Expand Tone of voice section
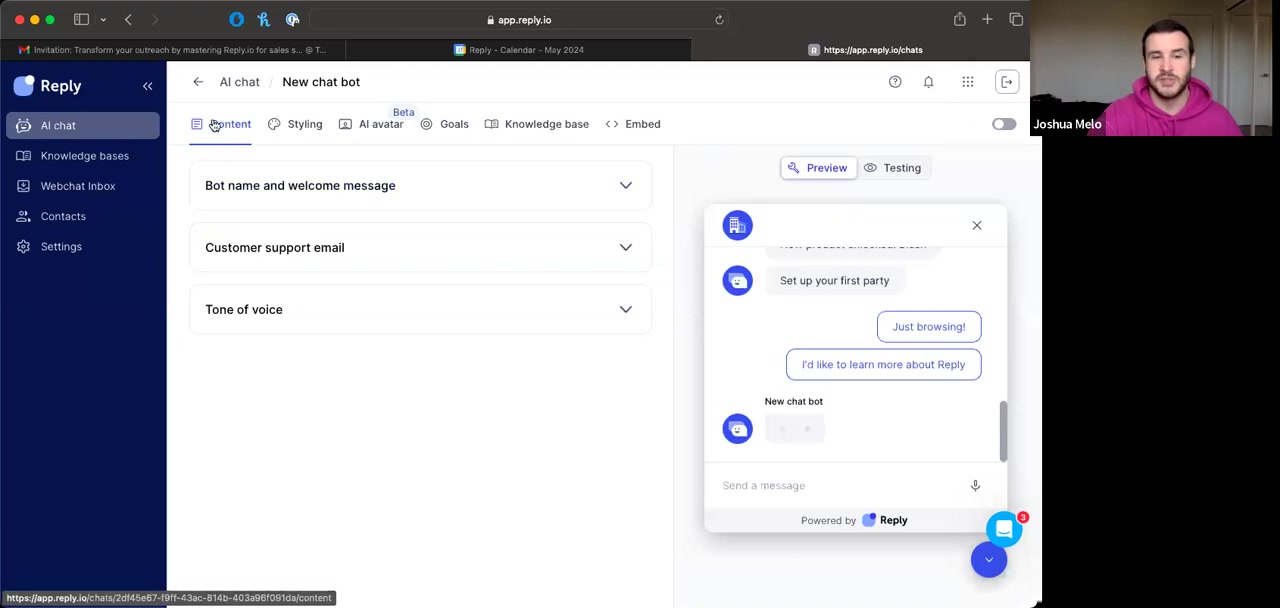1280x608 pixels. tap(420, 309)
